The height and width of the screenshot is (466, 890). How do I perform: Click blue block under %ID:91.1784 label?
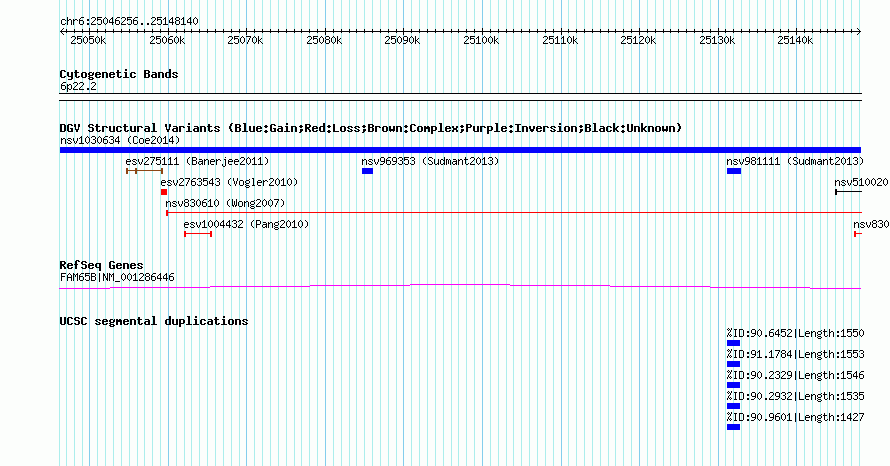[733, 364]
